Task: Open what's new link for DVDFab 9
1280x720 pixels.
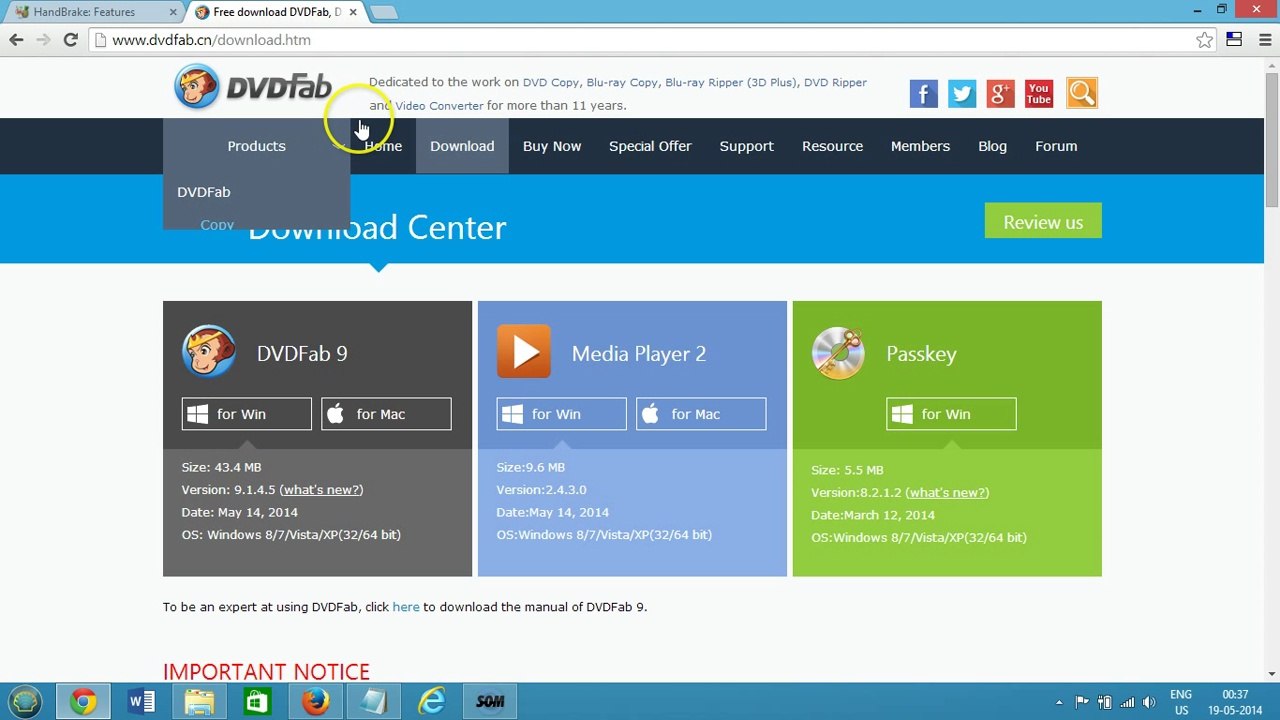Action: [321, 490]
